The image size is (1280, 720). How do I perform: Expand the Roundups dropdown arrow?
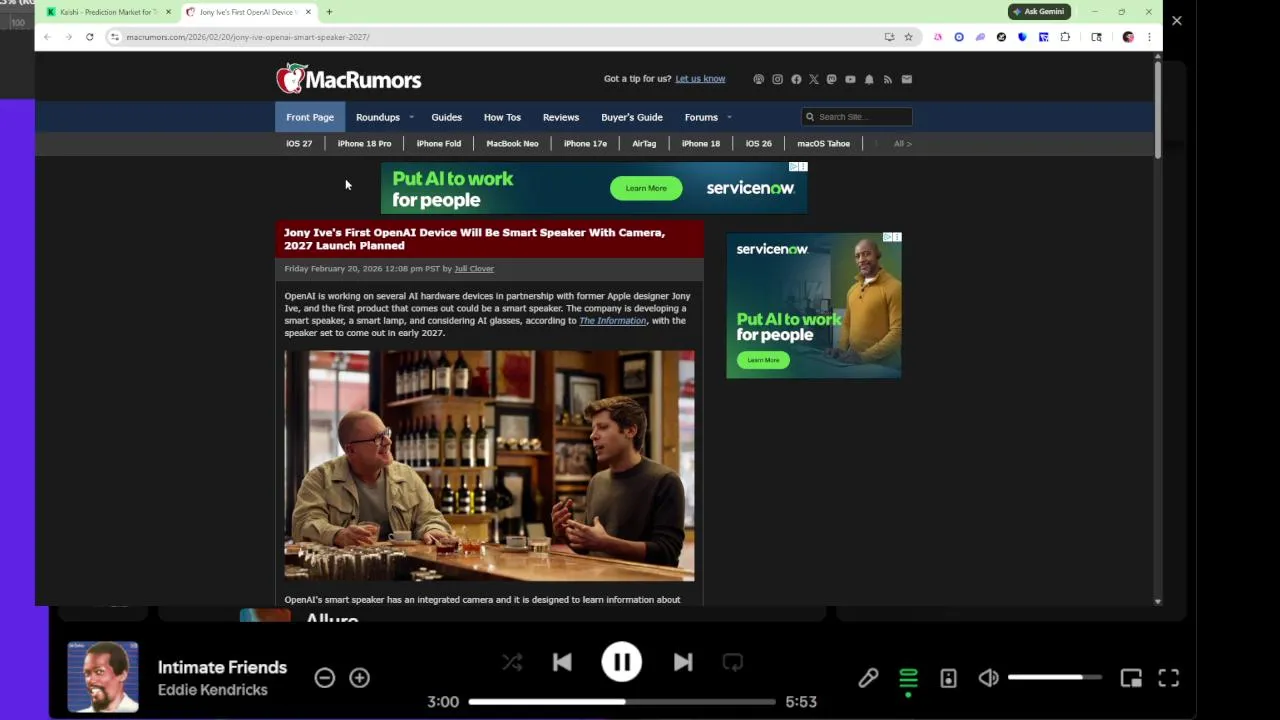tap(411, 117)
